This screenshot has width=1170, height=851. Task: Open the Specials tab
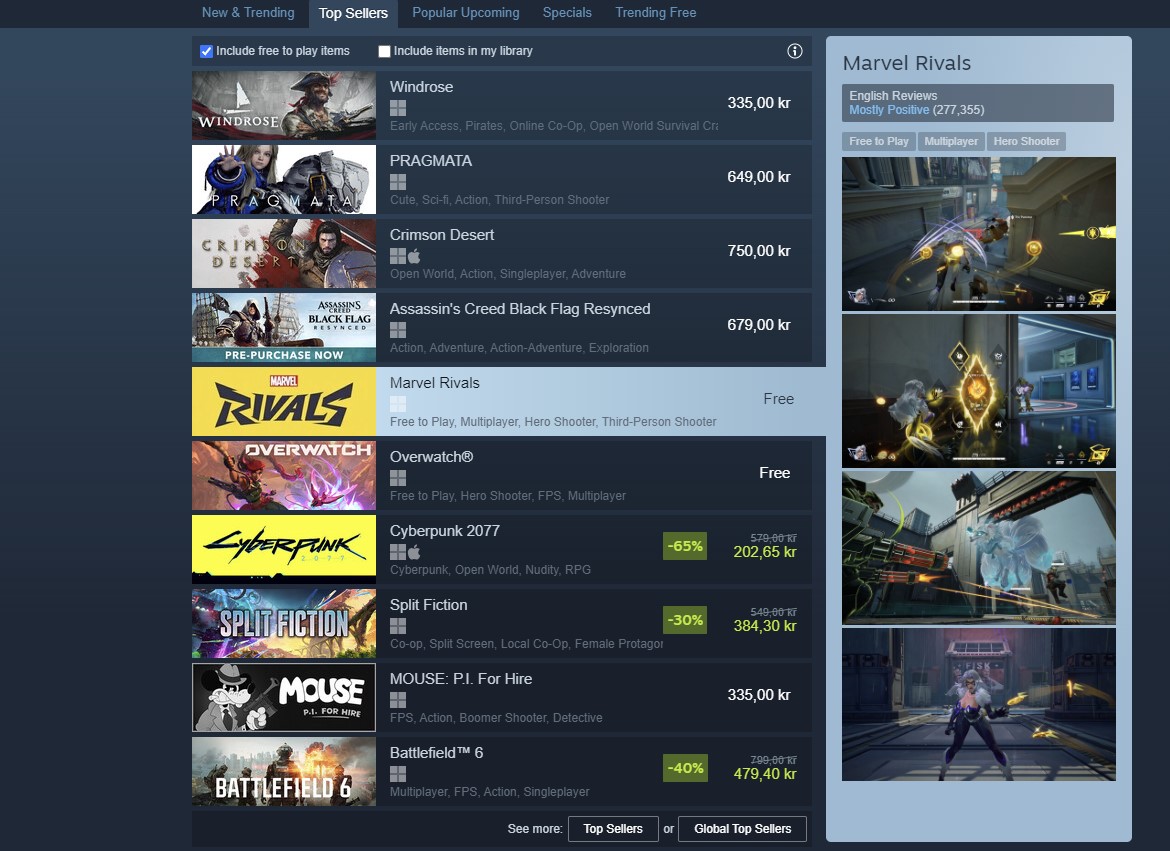point(567,13)
